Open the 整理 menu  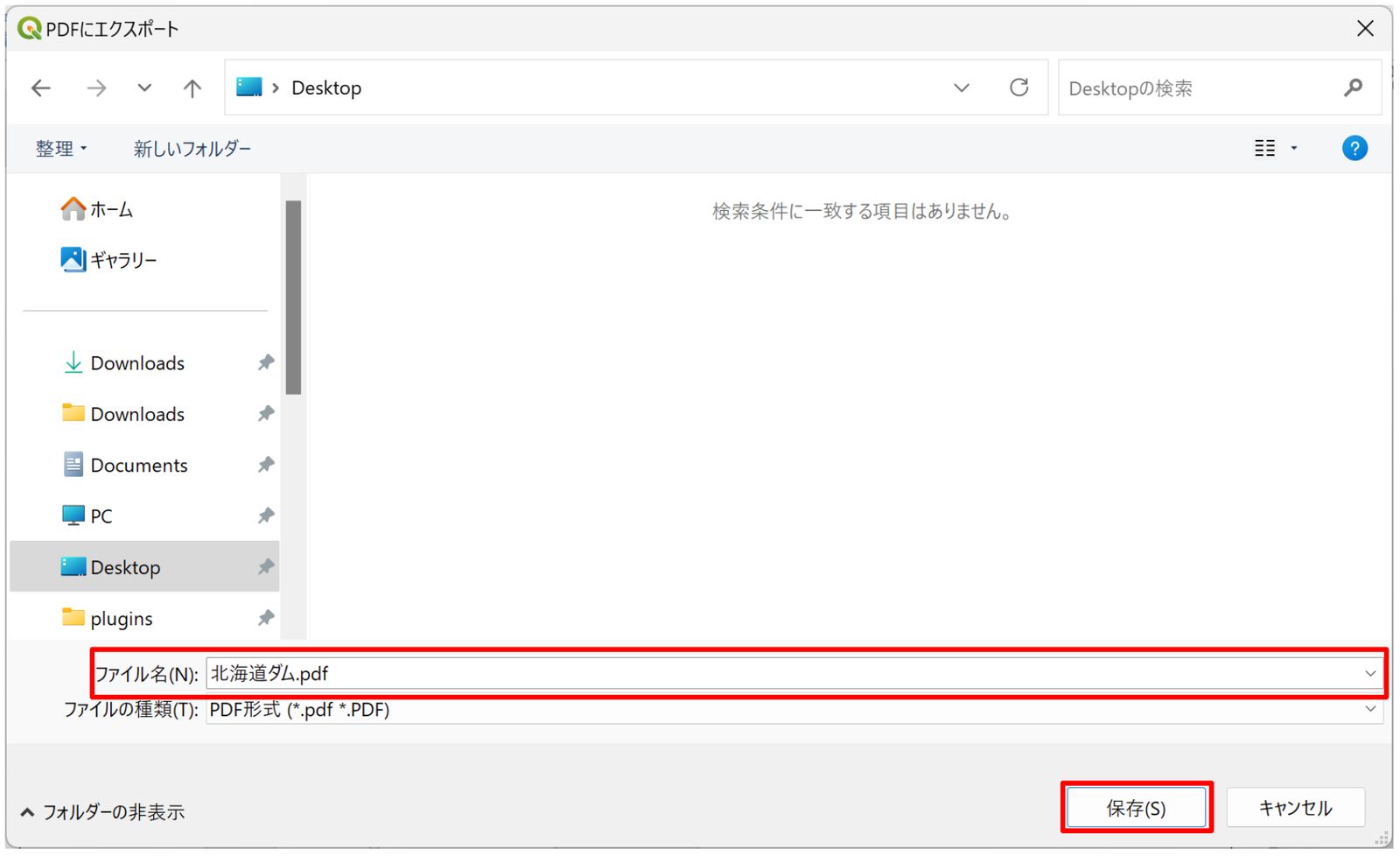pyautogui.click(x=61, y=149)
